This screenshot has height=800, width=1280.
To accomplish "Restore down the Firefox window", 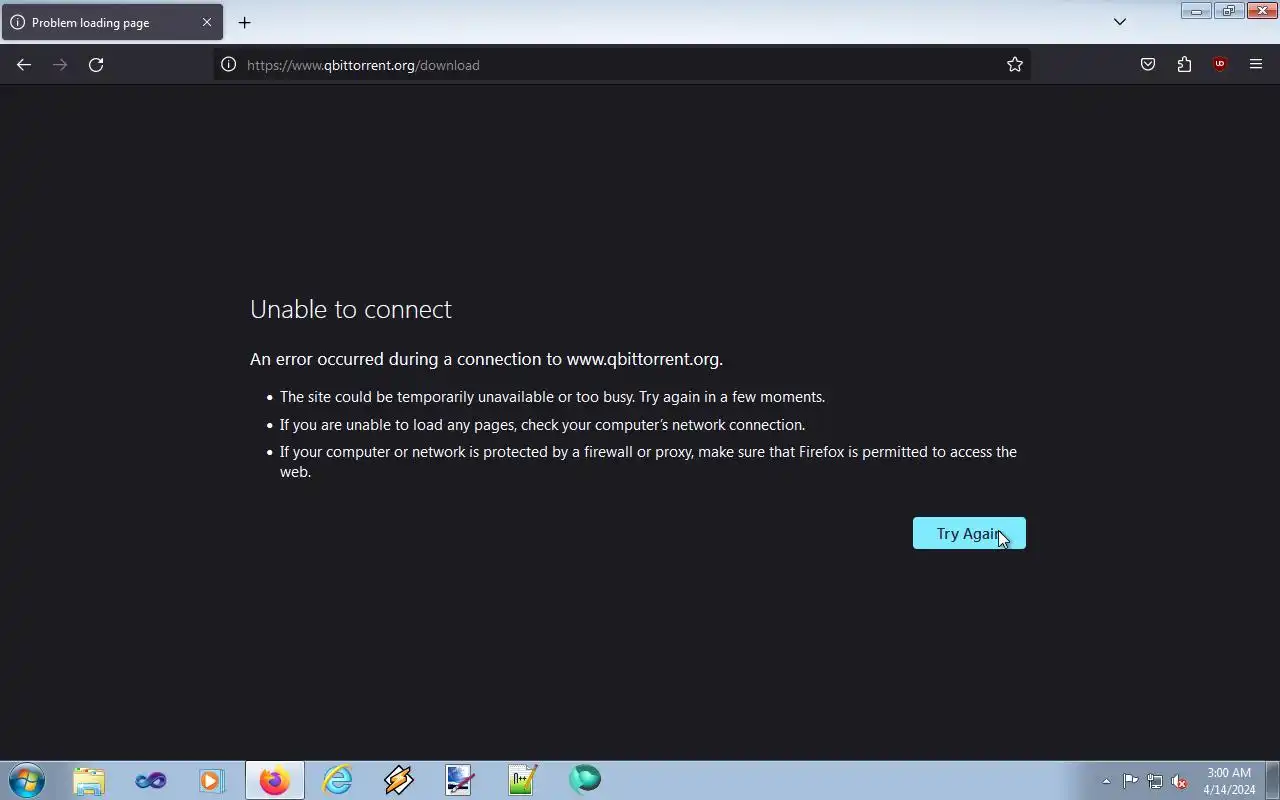I will (1228, 11).
